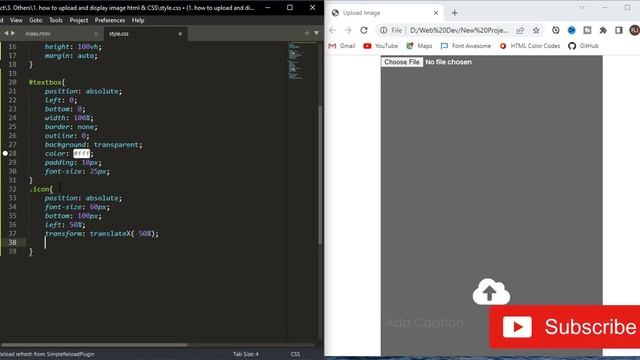
Task: View site information icon in address bar
Action: click(x=383, y=30)
